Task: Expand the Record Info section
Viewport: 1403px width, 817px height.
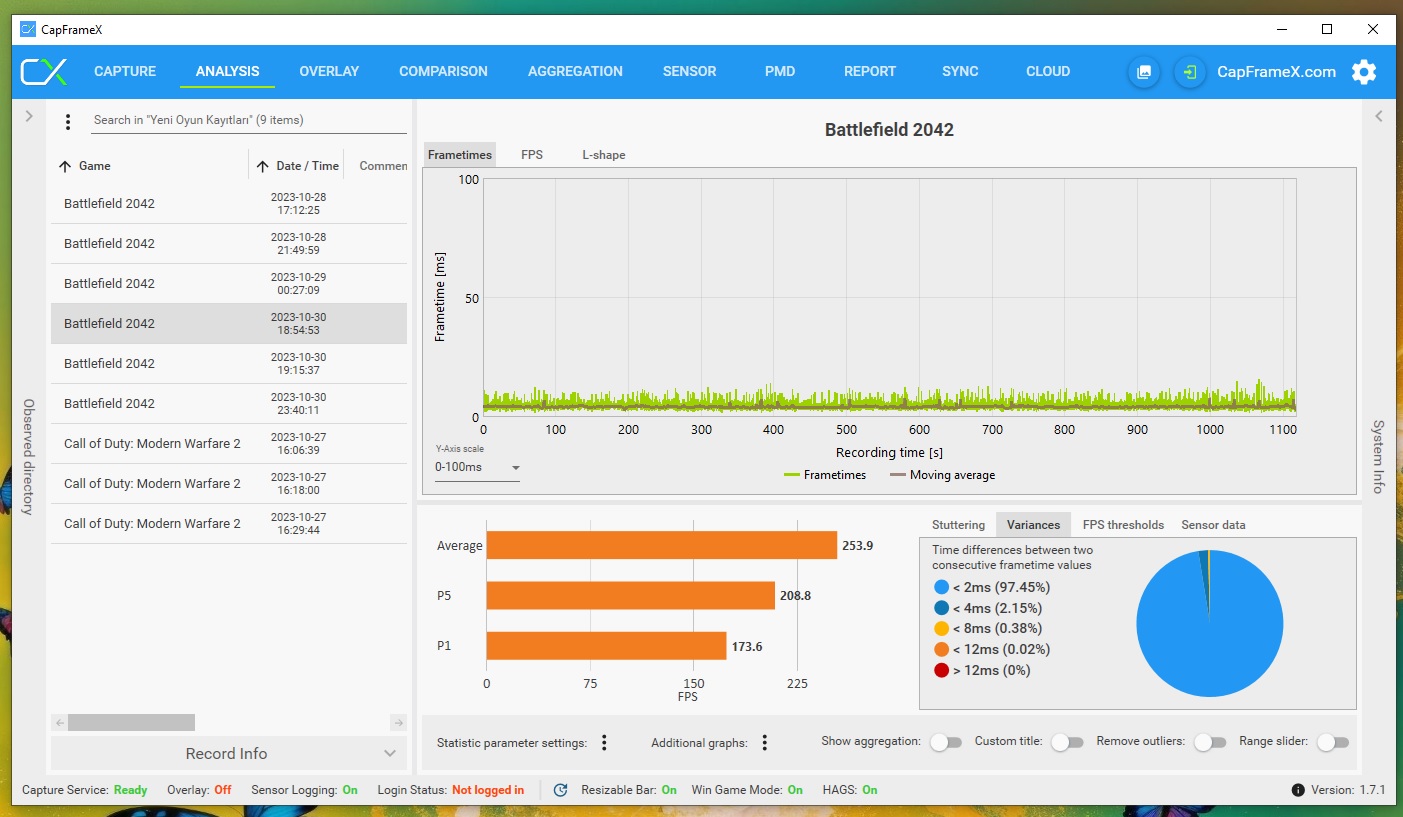Action: tap(229, 754)
